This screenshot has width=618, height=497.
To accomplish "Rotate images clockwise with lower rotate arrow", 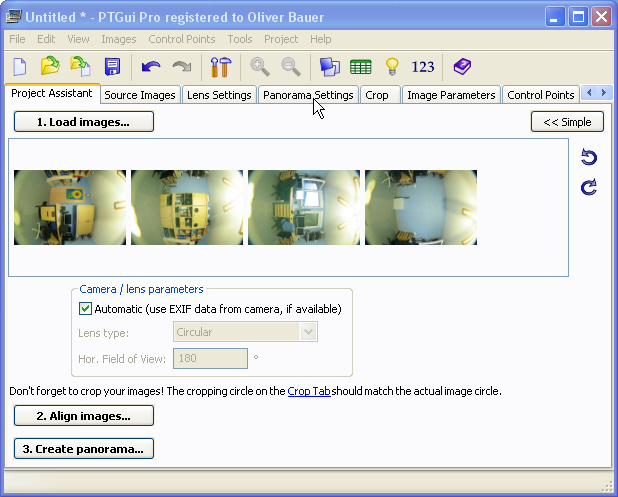I will click(x=589, y=187).
